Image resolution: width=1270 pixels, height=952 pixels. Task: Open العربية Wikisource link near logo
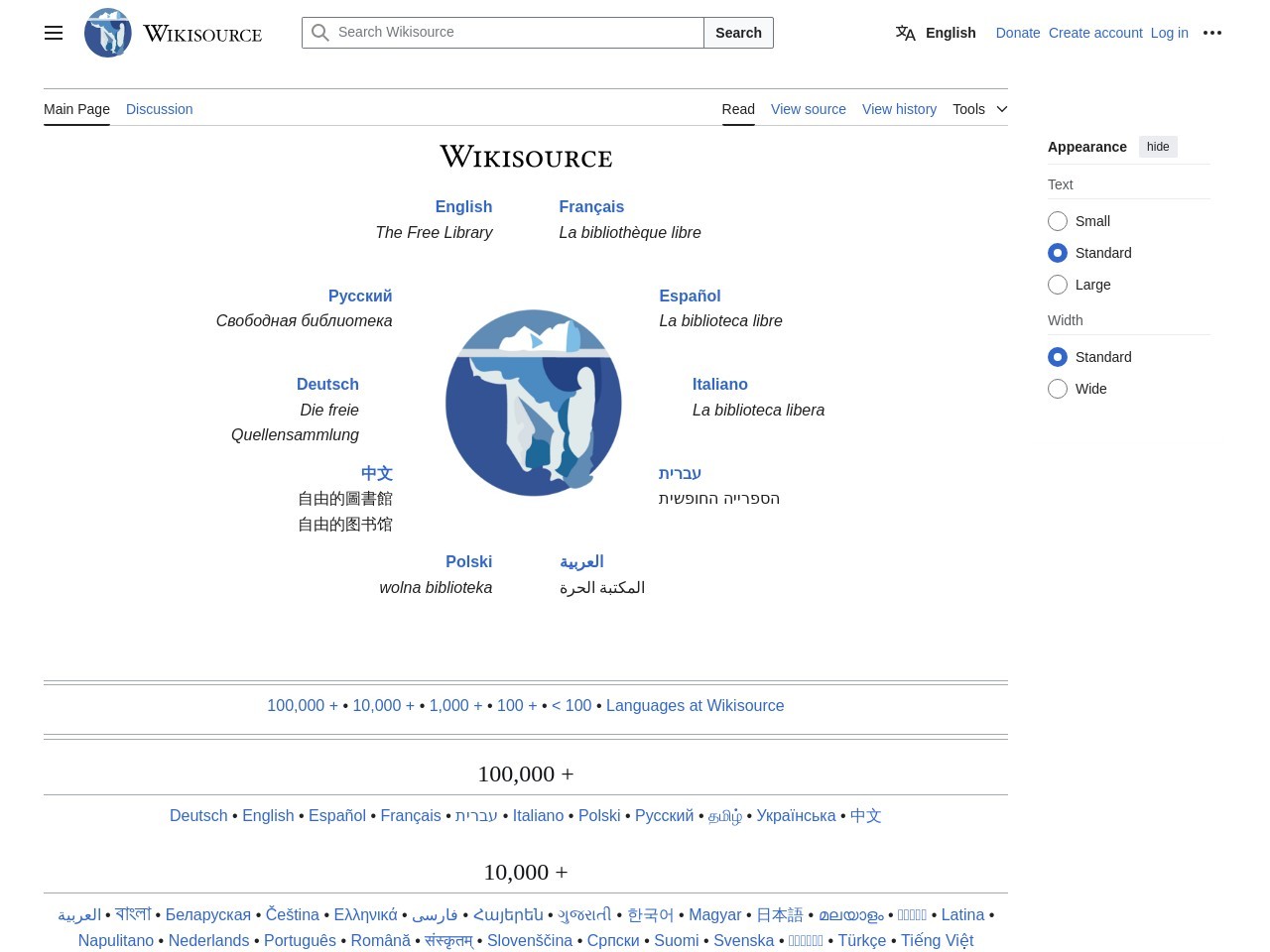pos(581,561)
